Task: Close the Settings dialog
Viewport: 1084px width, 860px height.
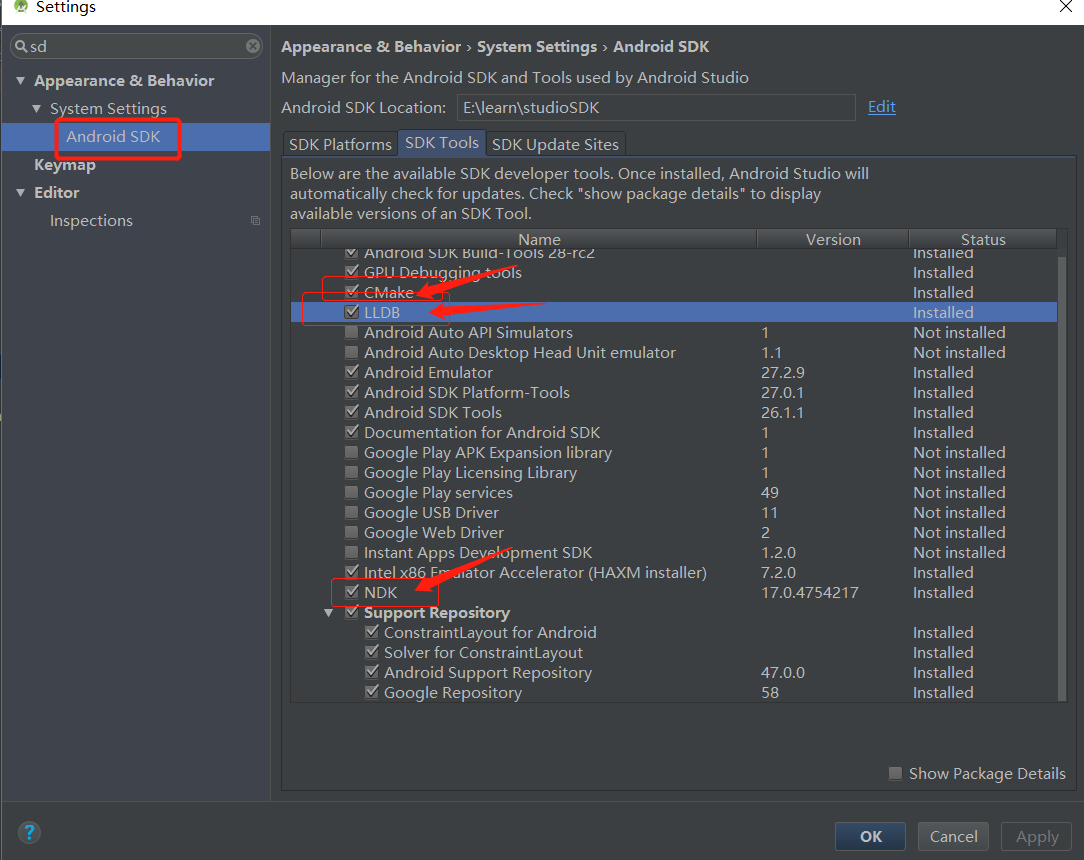Action: pyautogui.click(x=1066, y=7)
